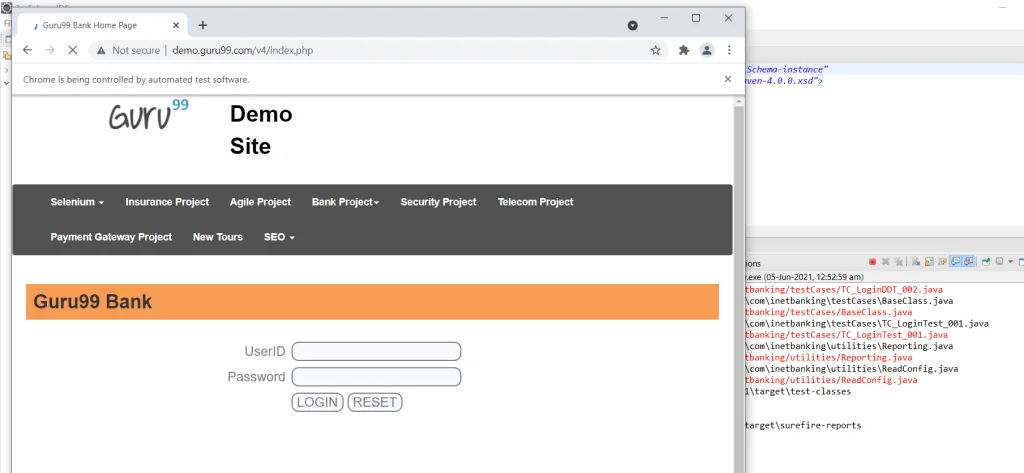Click Remove Launch icon in Eclipse console
1024x473 pixels.
coord(886,262)
